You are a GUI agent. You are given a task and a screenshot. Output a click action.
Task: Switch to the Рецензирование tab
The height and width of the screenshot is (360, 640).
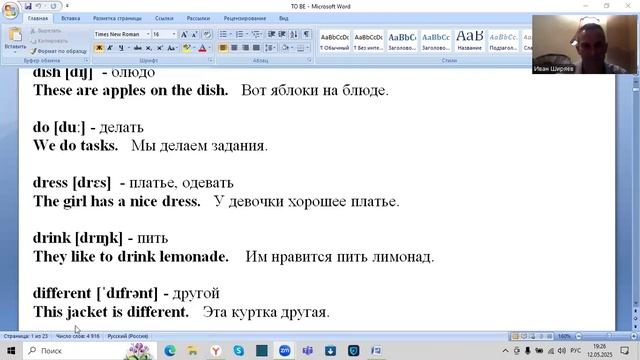pyautogui.click(x=245, y=18)
